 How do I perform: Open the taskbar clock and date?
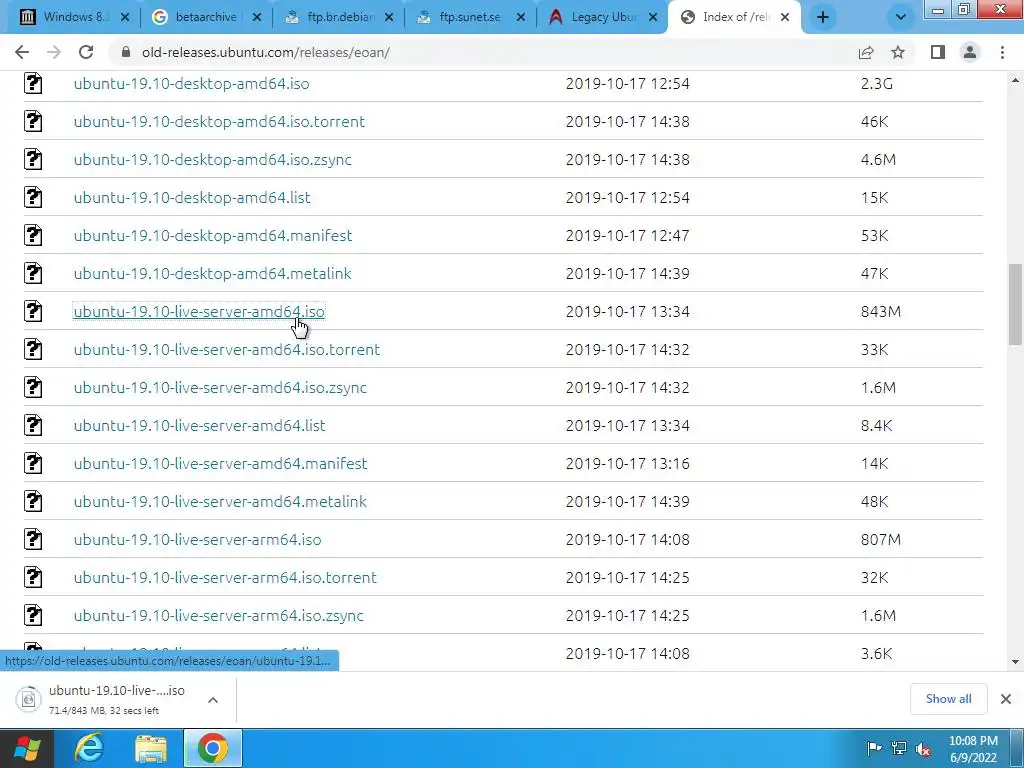973,749
